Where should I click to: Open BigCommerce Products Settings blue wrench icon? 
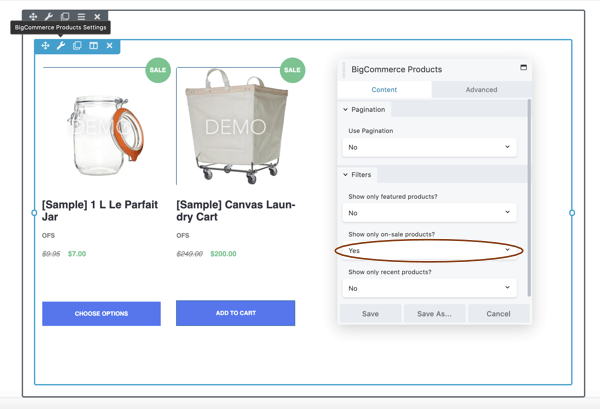61,46
